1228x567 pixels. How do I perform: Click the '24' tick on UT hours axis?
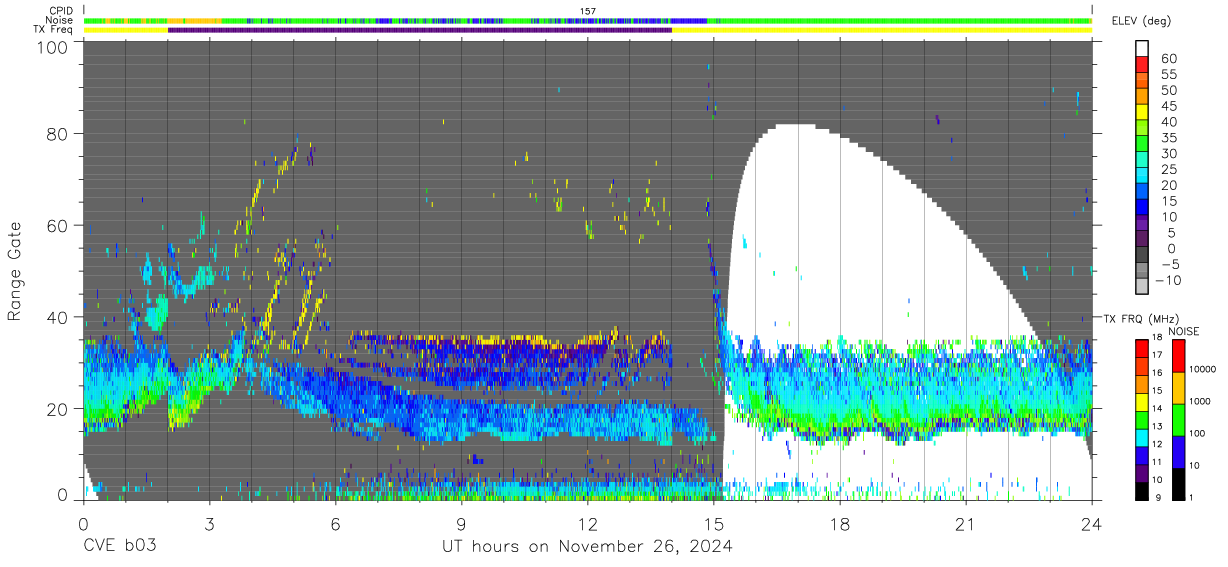coord(1091,524)
